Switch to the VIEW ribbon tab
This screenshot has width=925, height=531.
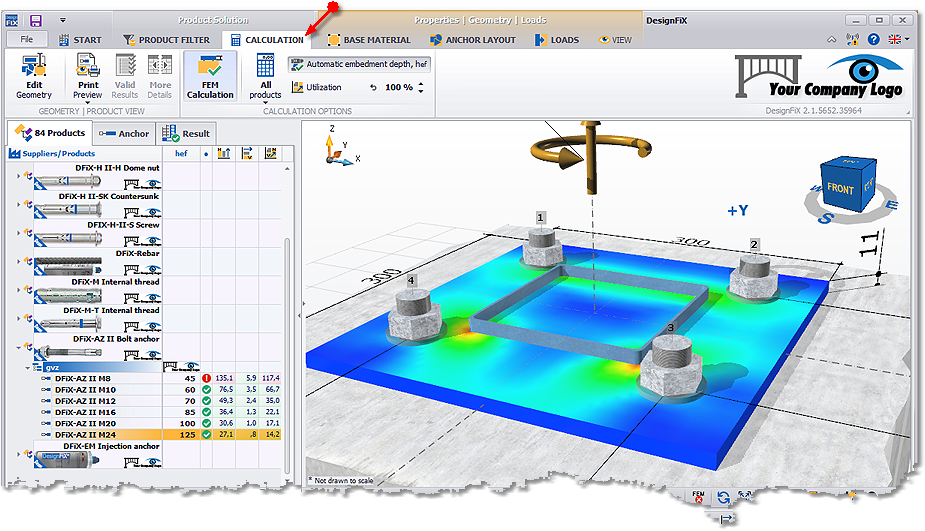pyautogui.click(x=615, y=40)
